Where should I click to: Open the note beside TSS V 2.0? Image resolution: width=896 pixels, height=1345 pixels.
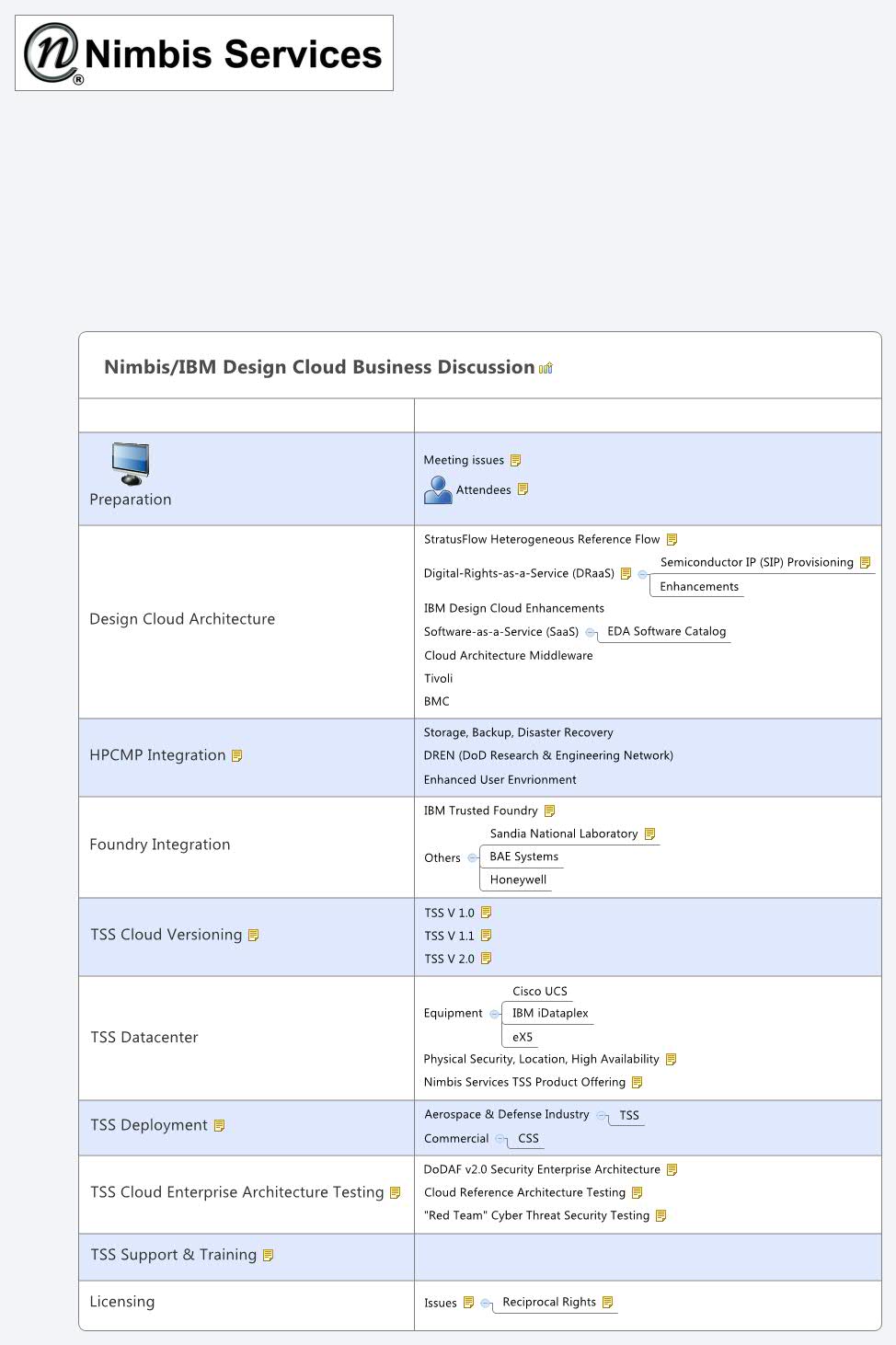[486, 959]
